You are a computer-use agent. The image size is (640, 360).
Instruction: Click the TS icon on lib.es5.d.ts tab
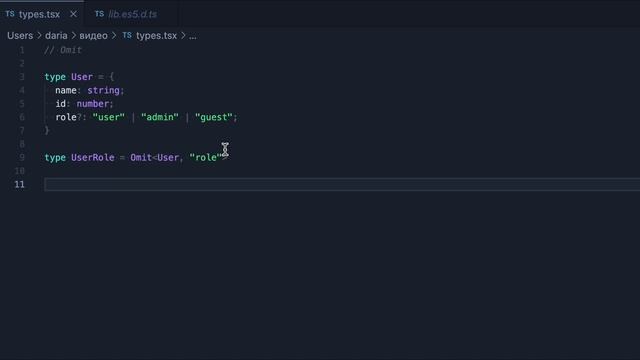click(99, 14)
